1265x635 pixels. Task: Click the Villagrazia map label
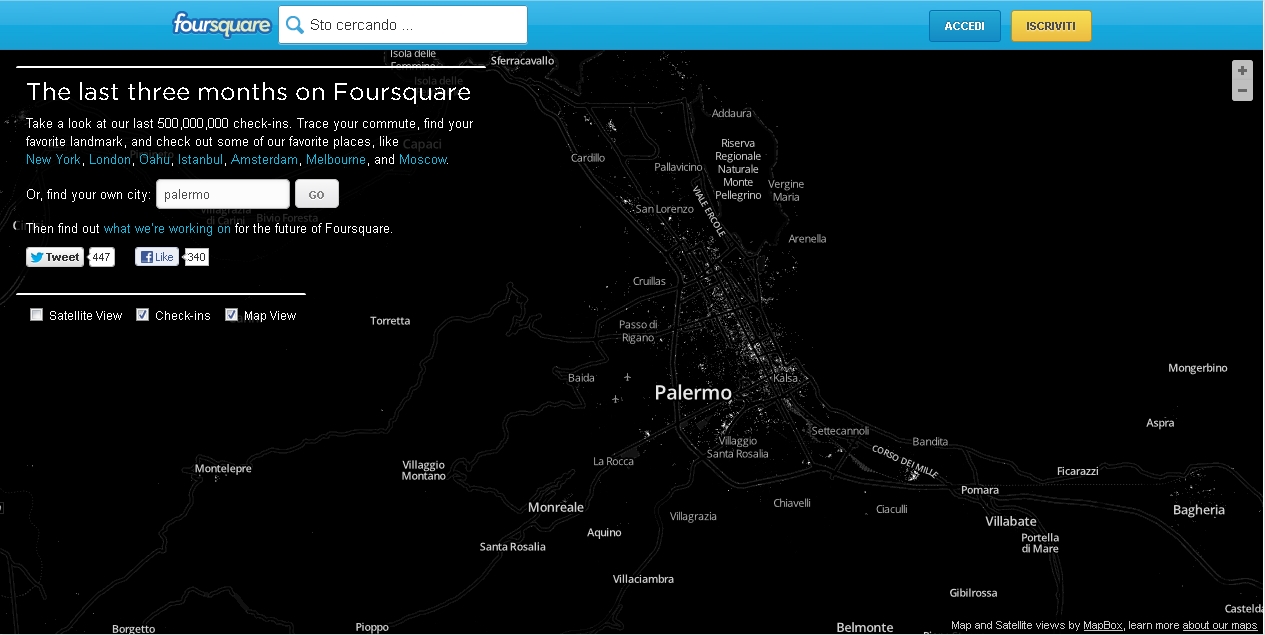click(x=693, y=516)
